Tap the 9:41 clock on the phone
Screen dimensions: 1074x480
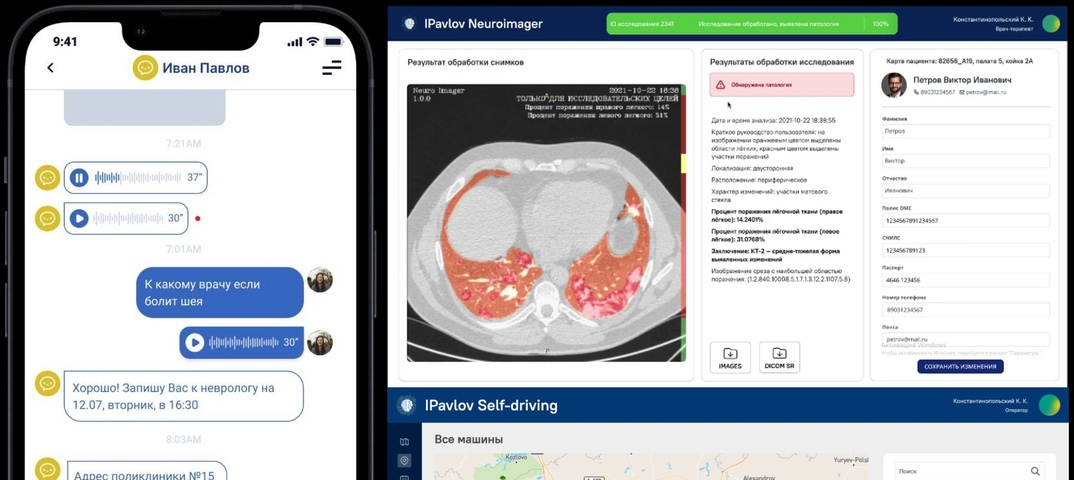[x=65, y=42]
